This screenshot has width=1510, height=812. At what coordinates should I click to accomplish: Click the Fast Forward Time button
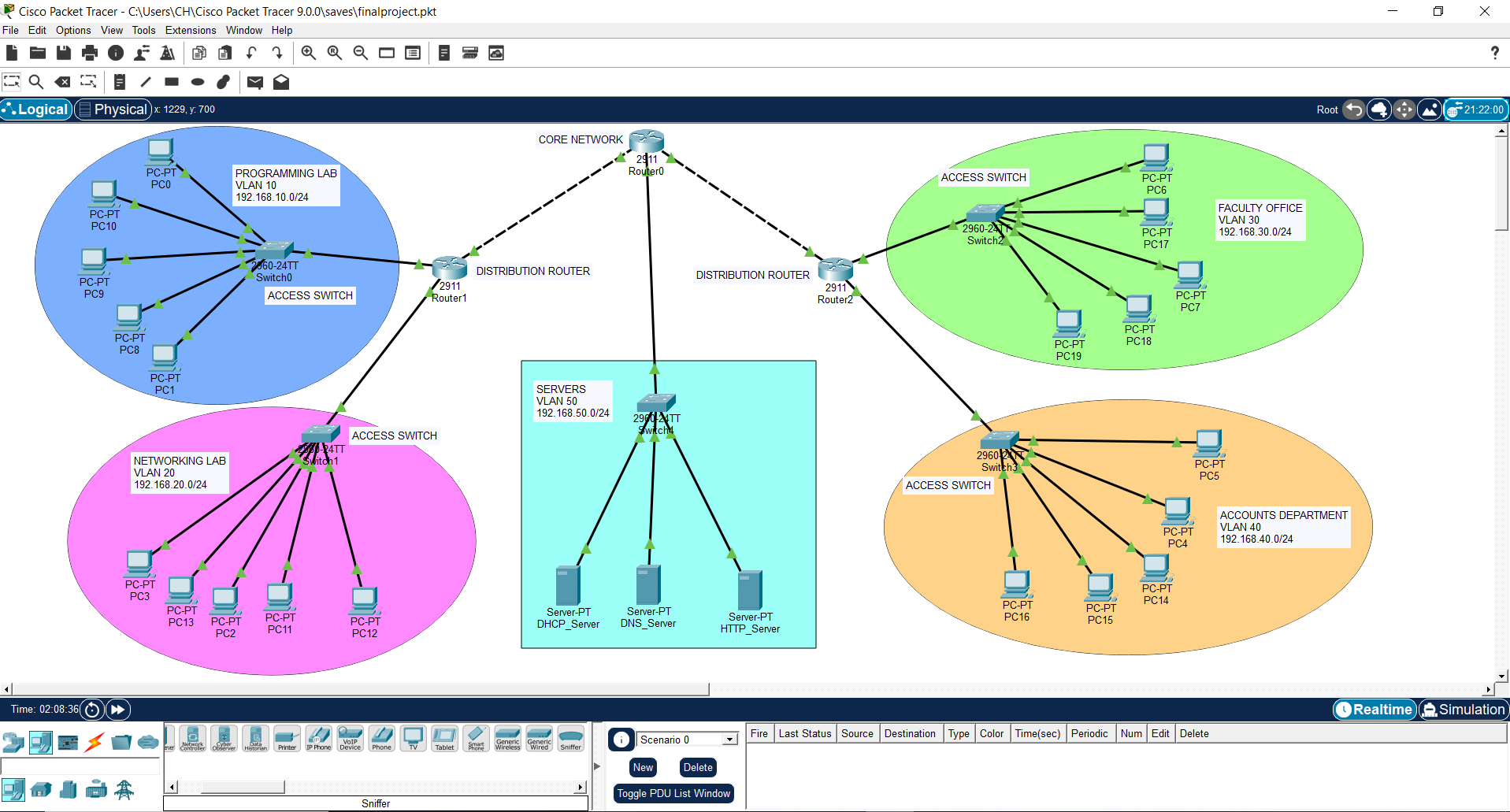coord(117,710)
